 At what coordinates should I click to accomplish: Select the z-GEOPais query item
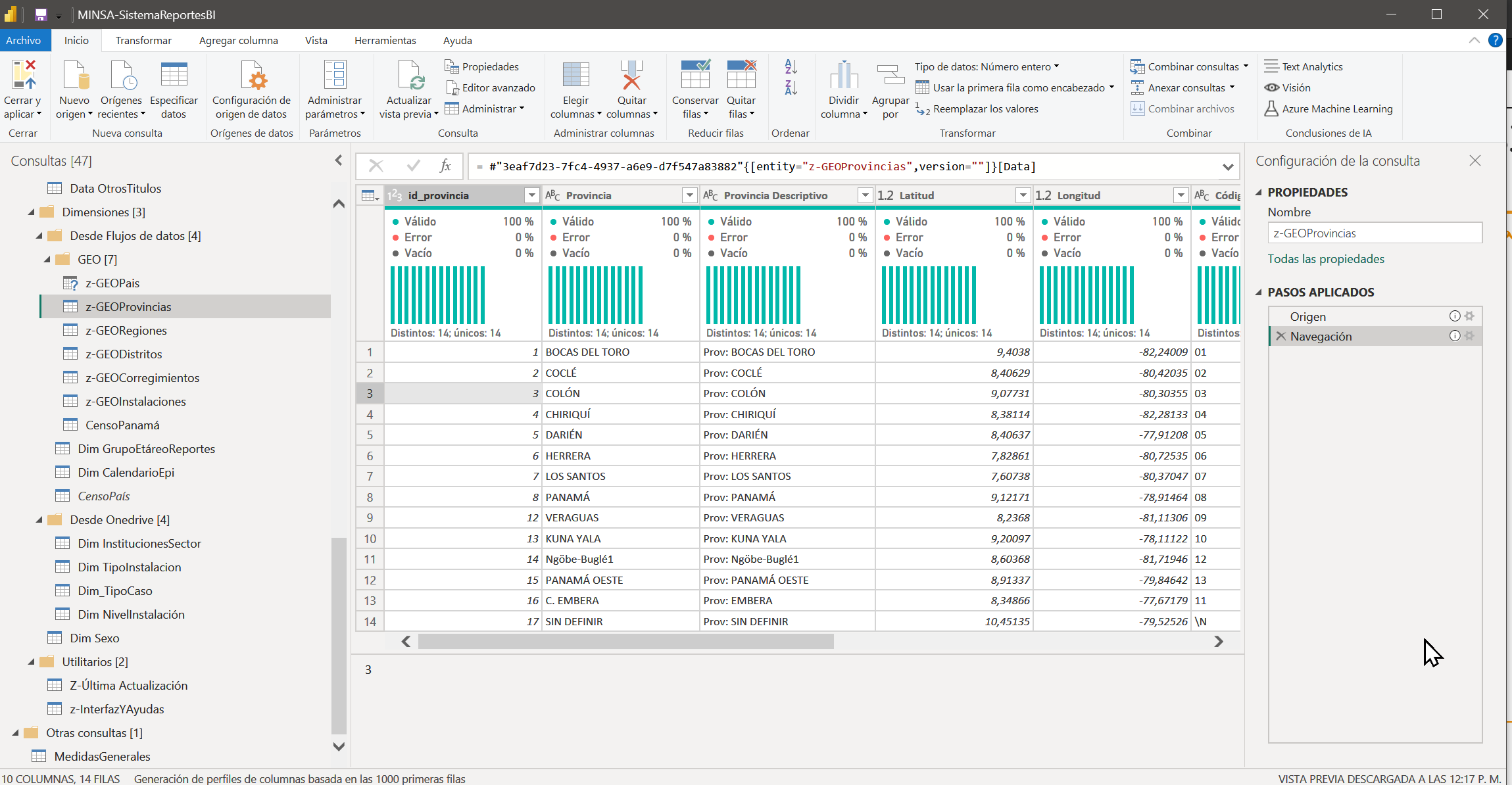click(x=114, y=282)
